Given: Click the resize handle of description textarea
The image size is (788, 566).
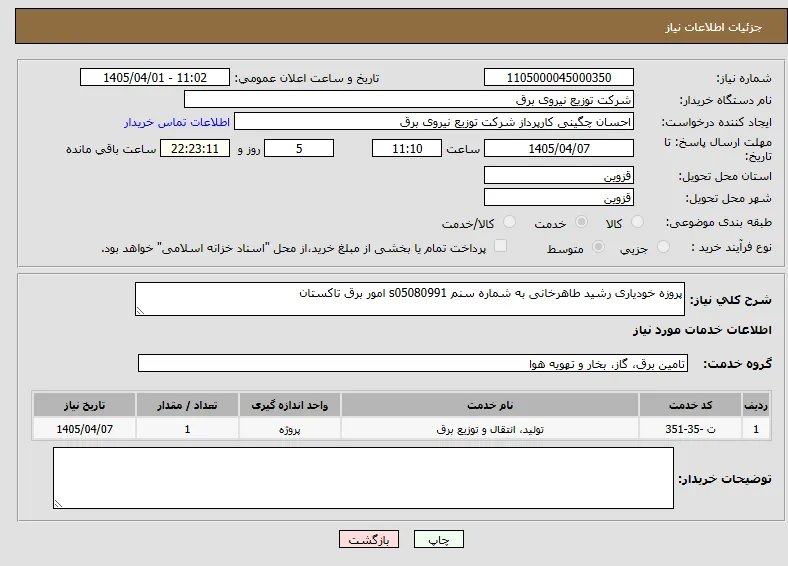Looking at the screenshot, I should [140, 311].
